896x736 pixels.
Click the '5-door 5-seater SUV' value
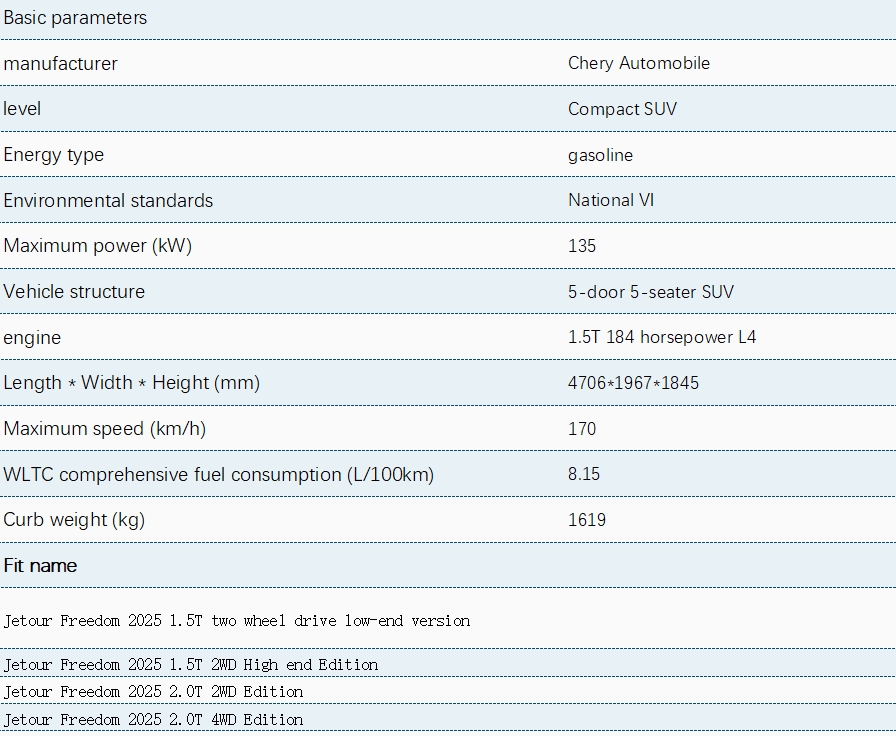pyautogui.click(x=651, y=291)
